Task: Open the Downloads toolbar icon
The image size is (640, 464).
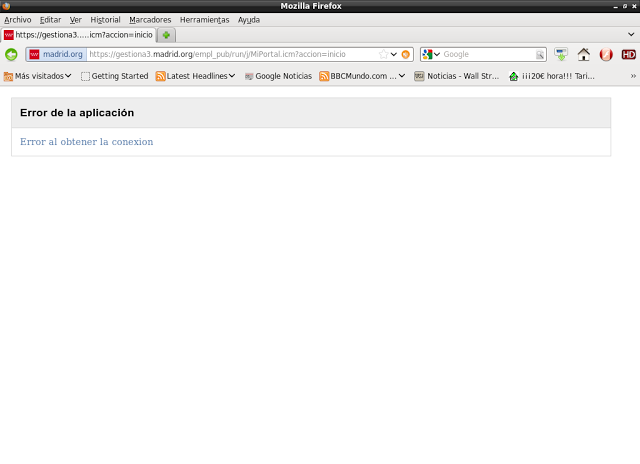Action: pos(561,54)
